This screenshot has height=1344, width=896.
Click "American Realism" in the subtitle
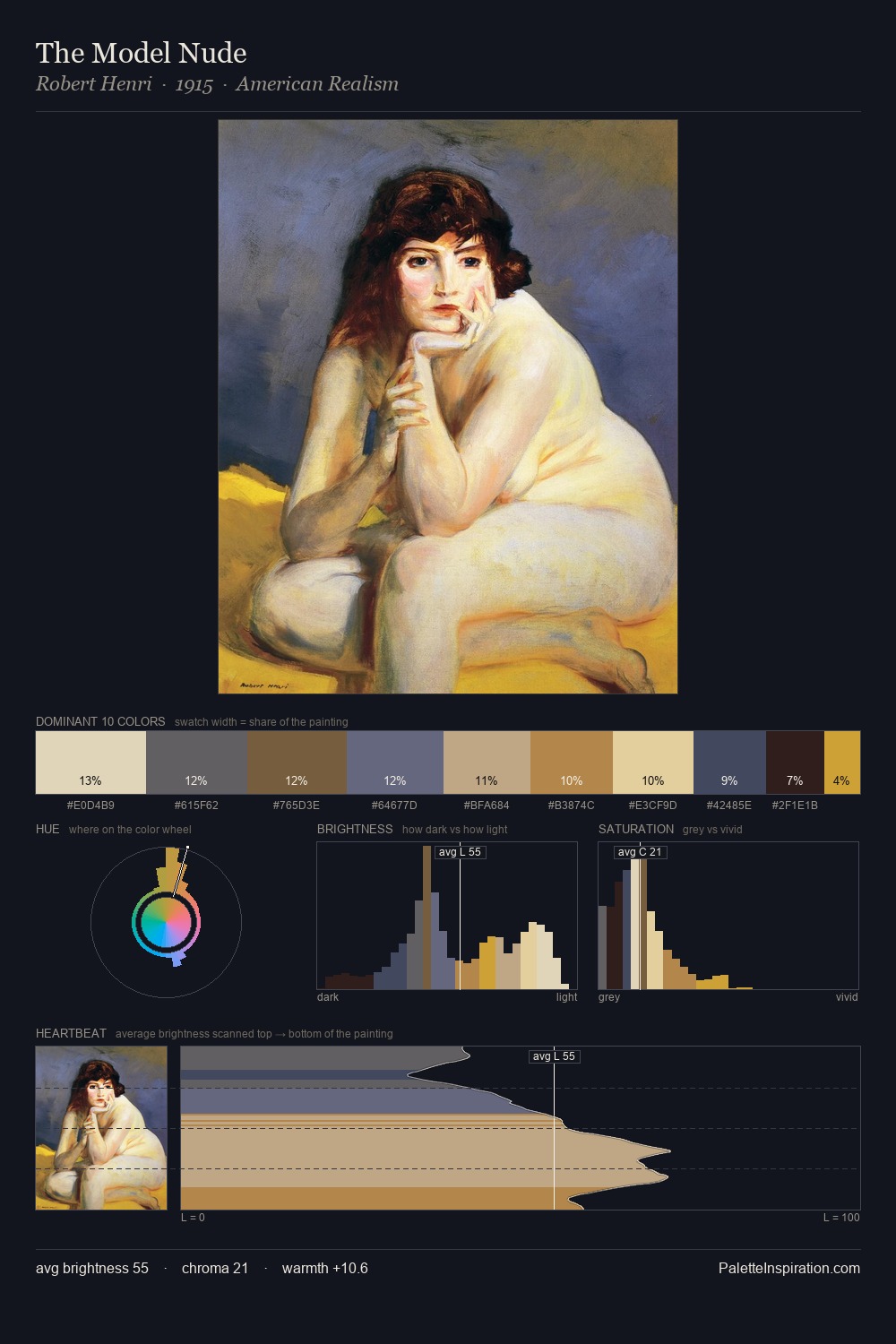(317, 84)
